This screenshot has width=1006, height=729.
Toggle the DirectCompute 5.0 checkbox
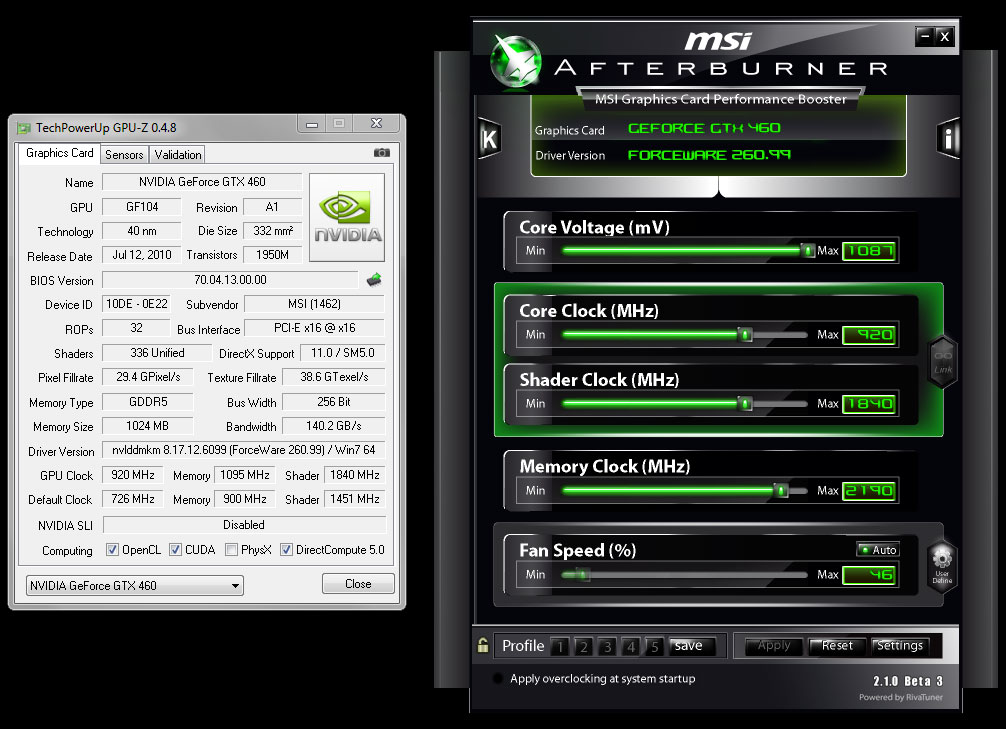coord(286,550)
